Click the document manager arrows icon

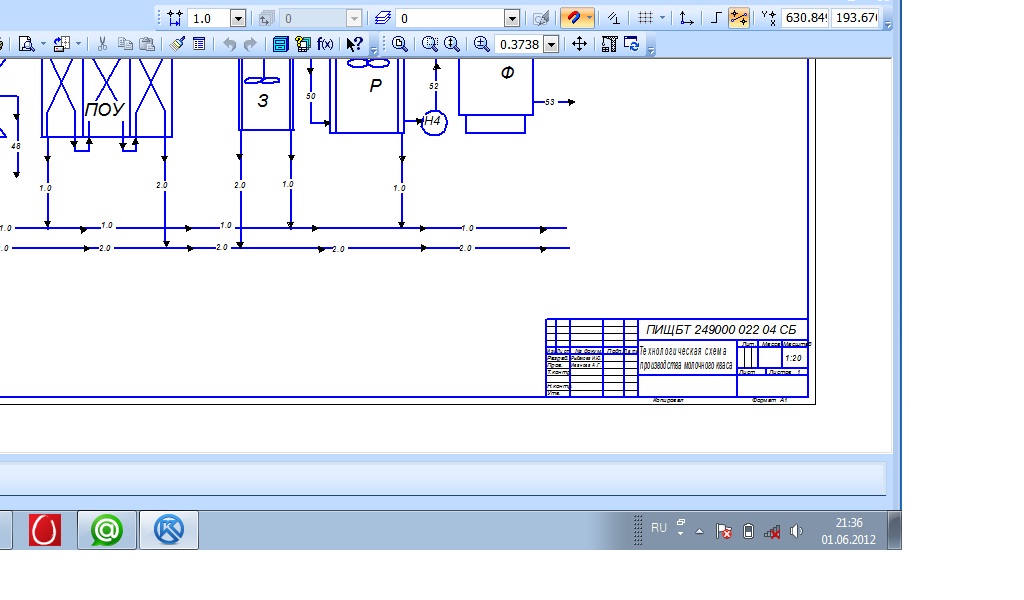pos(61,44)
